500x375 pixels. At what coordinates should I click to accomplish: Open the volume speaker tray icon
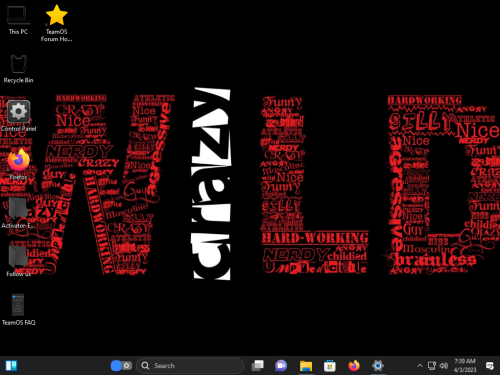(444, 366)
